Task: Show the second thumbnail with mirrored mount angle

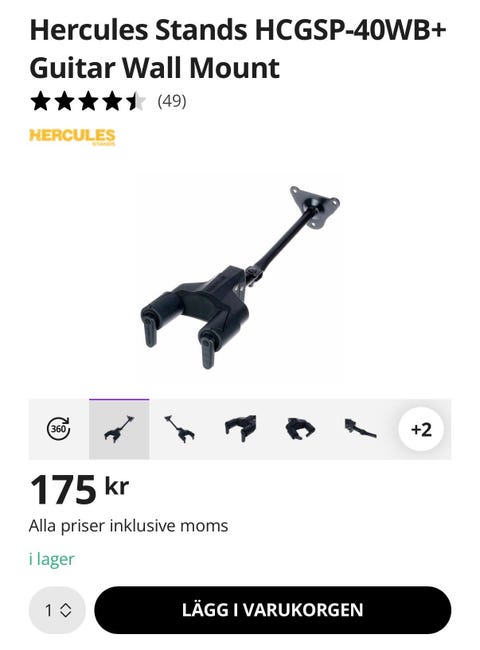Action: (179, 429)
